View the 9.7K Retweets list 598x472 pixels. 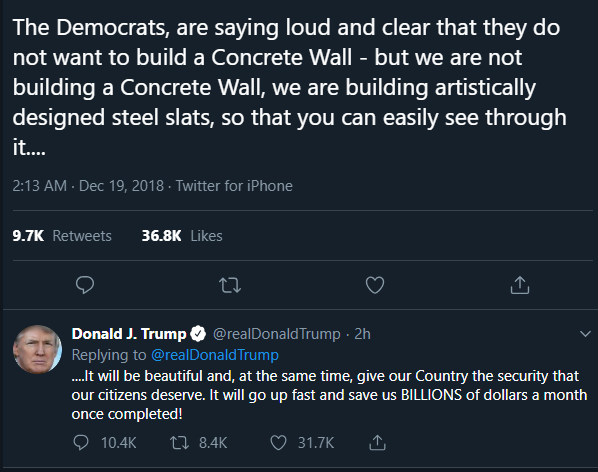point(62,236)
